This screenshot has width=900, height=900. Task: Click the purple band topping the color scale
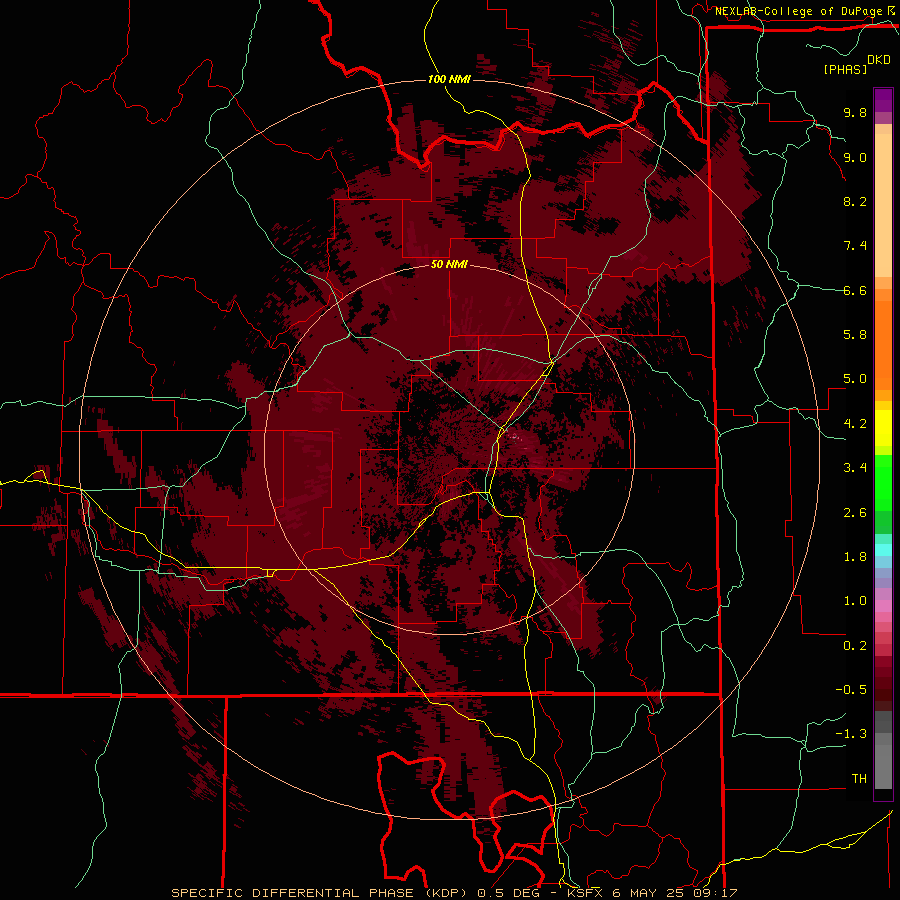tap(883, 100)
